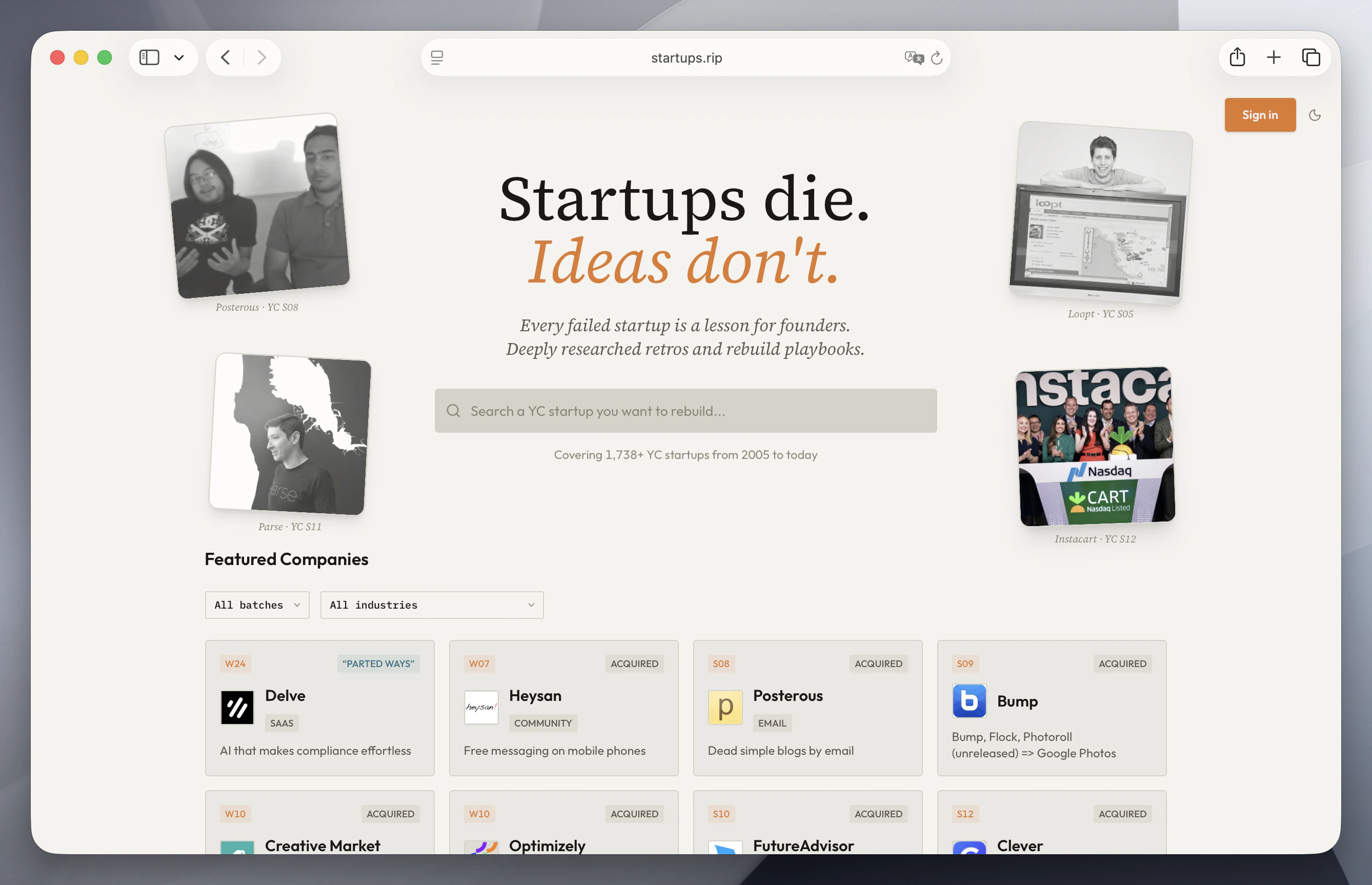Click the blue Bump logo

969,701
